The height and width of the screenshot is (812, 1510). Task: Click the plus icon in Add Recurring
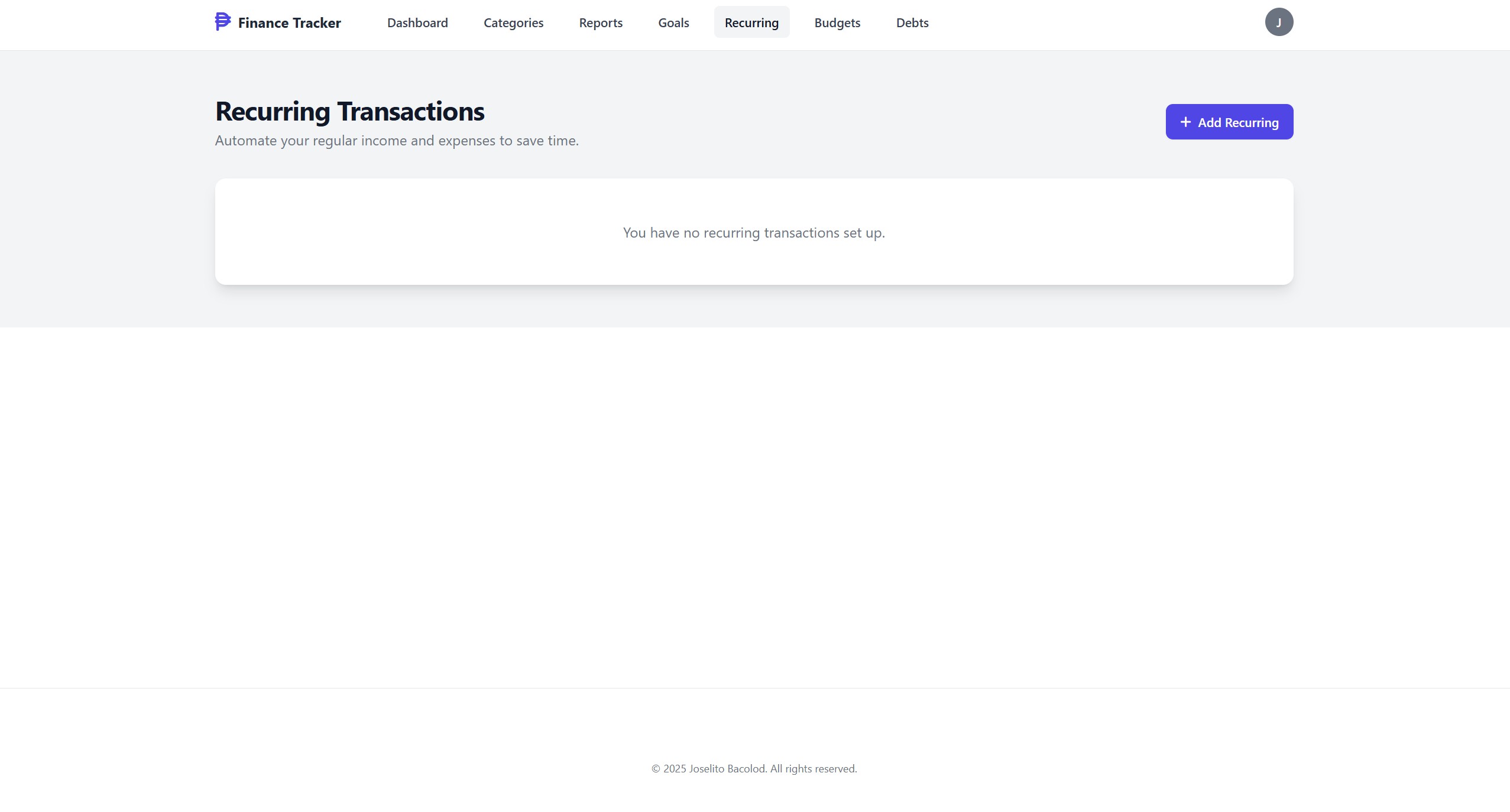1185,122
